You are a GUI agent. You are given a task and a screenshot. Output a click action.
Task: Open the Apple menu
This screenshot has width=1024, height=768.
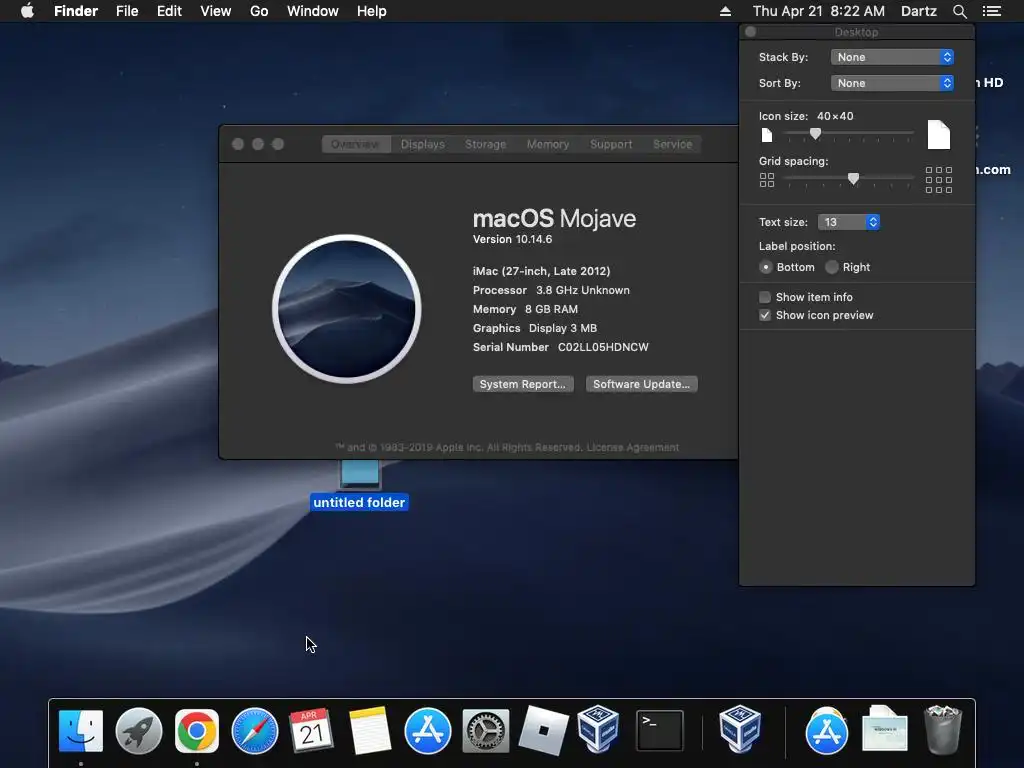click(x=27, y=11)
